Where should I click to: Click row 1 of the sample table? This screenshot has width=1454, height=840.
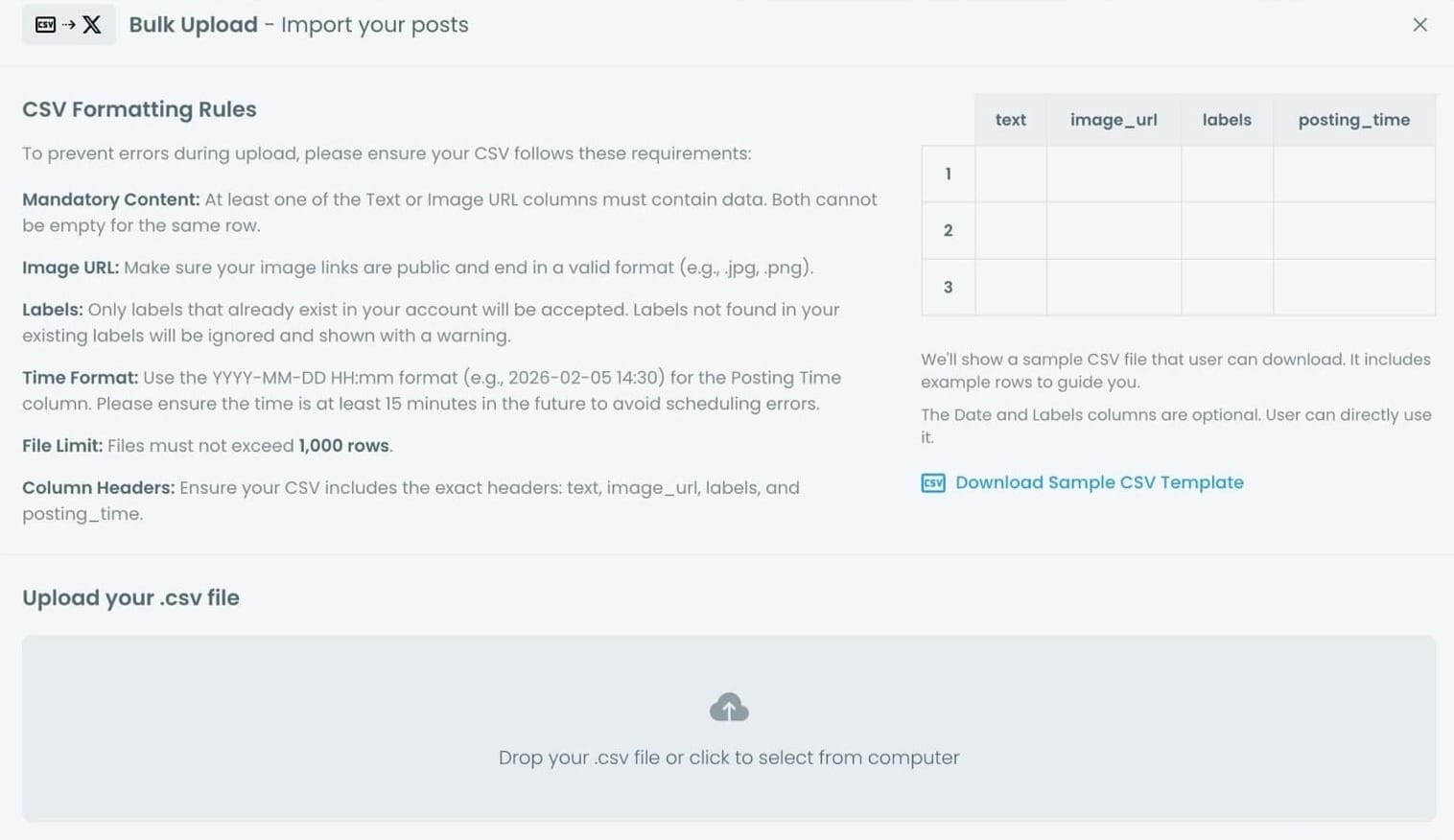tap(948, 174)
